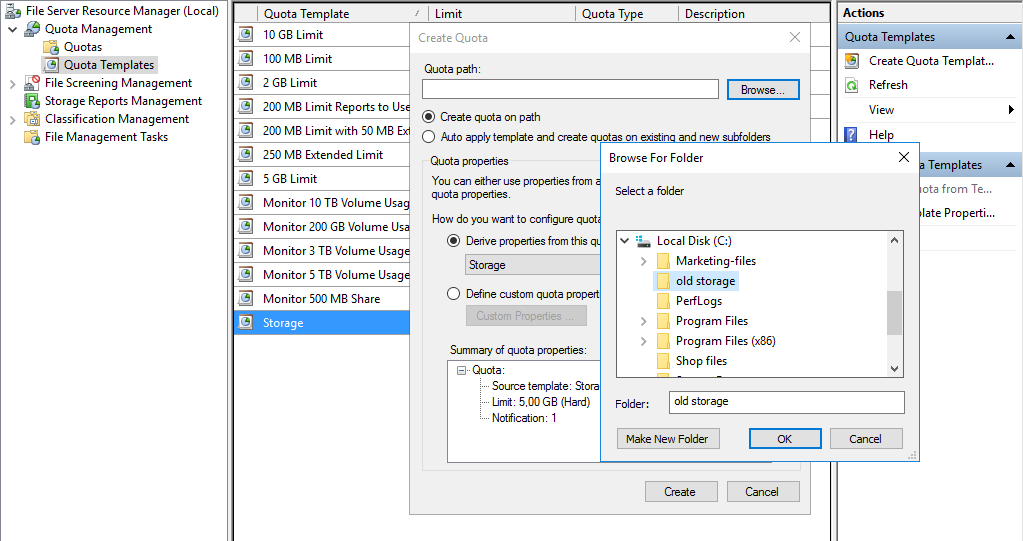The height and width of the screenshot is (541, 1023).
Task: Expand the Program Files folder
Action: click(x=643, y=321)
